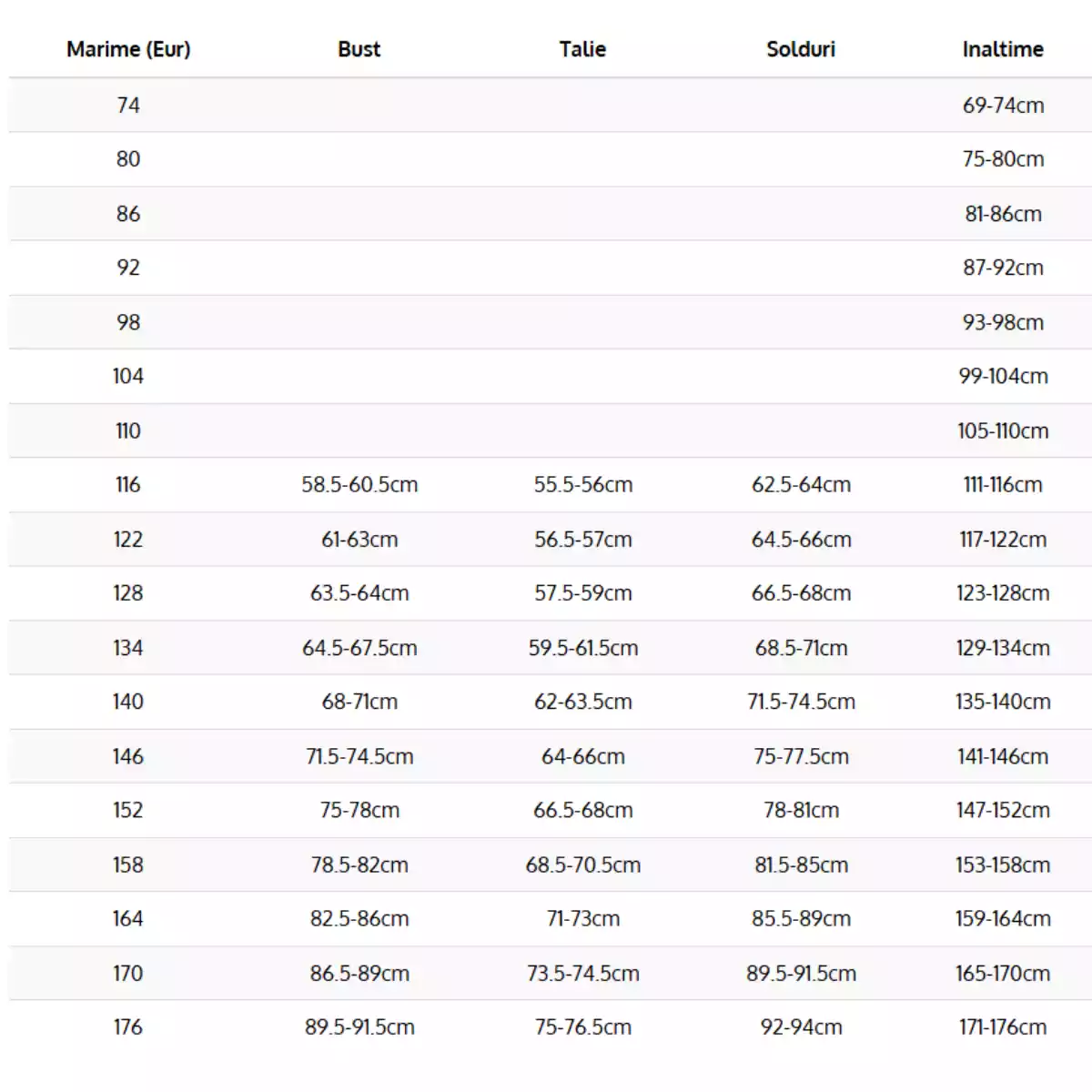The width and height of the screenshot is (1092, 1092).
Task: Select hips value 66.5-68cm in row 128
Action: coord(801,593)
